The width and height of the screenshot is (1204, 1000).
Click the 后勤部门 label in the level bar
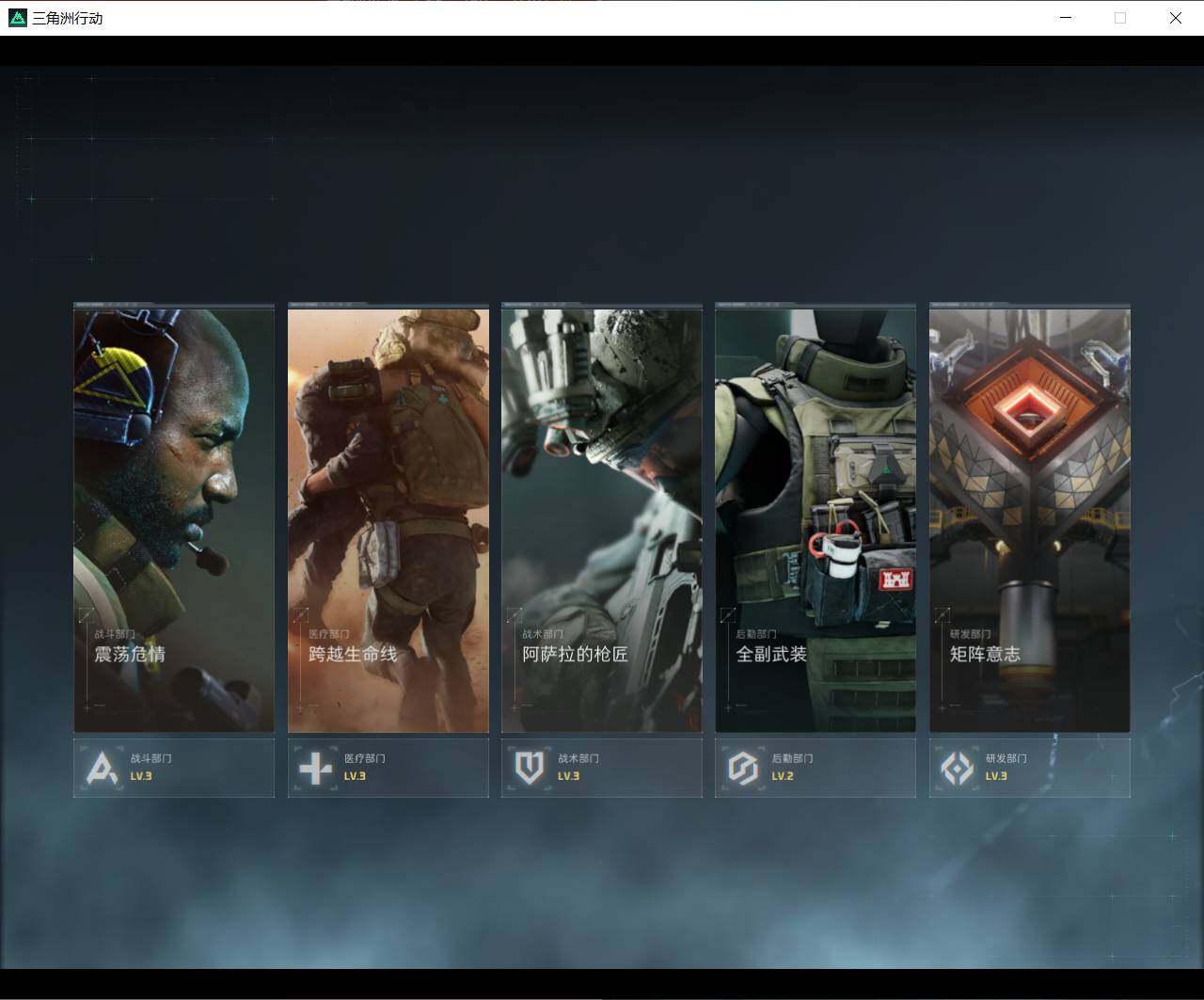[x=792, y=758]
